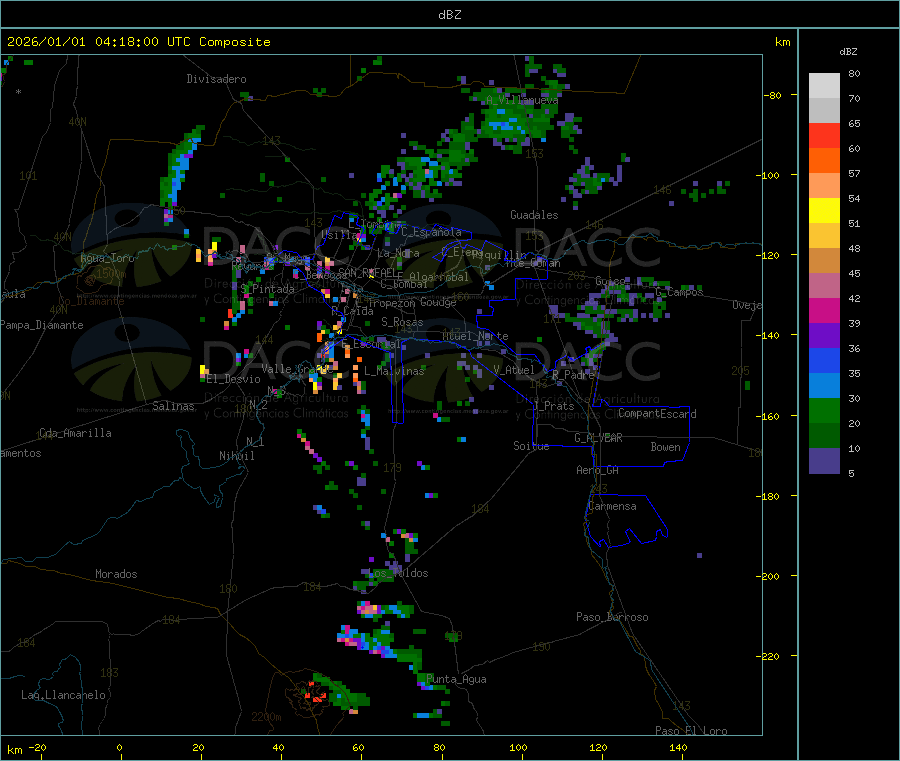Click the km label at top right of map
This screenshot has width=900, height=761.
[782, 42]
